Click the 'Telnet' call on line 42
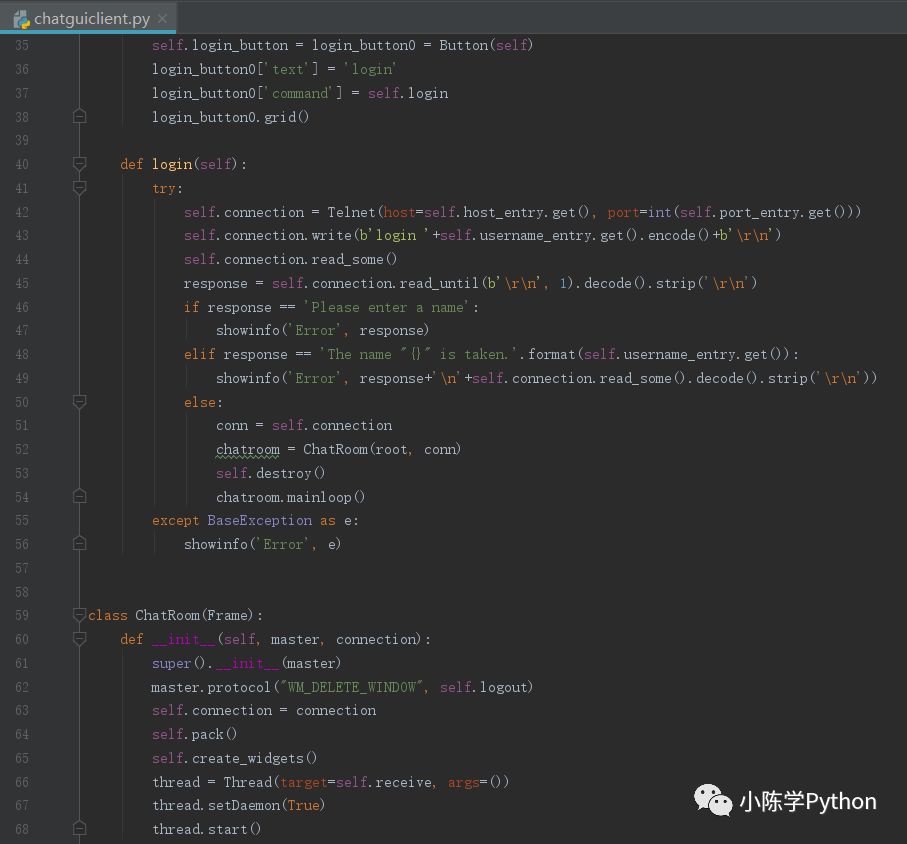The width and height of the screenshot is (907, 844). 351,212
